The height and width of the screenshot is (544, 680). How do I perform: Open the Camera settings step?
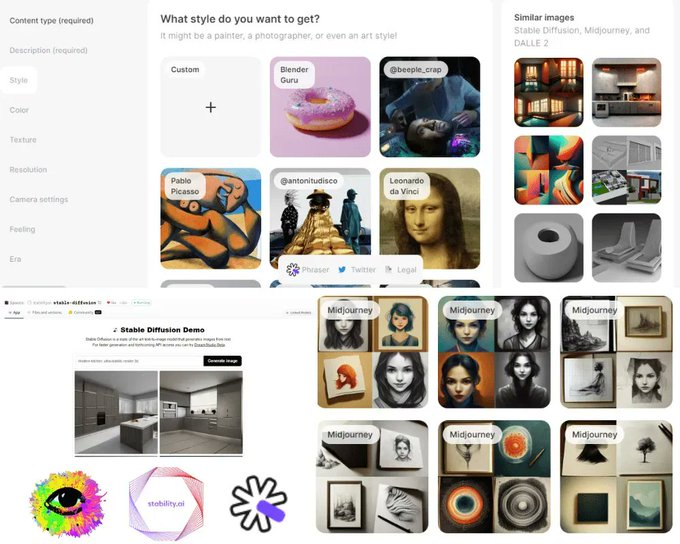point(39,200)
